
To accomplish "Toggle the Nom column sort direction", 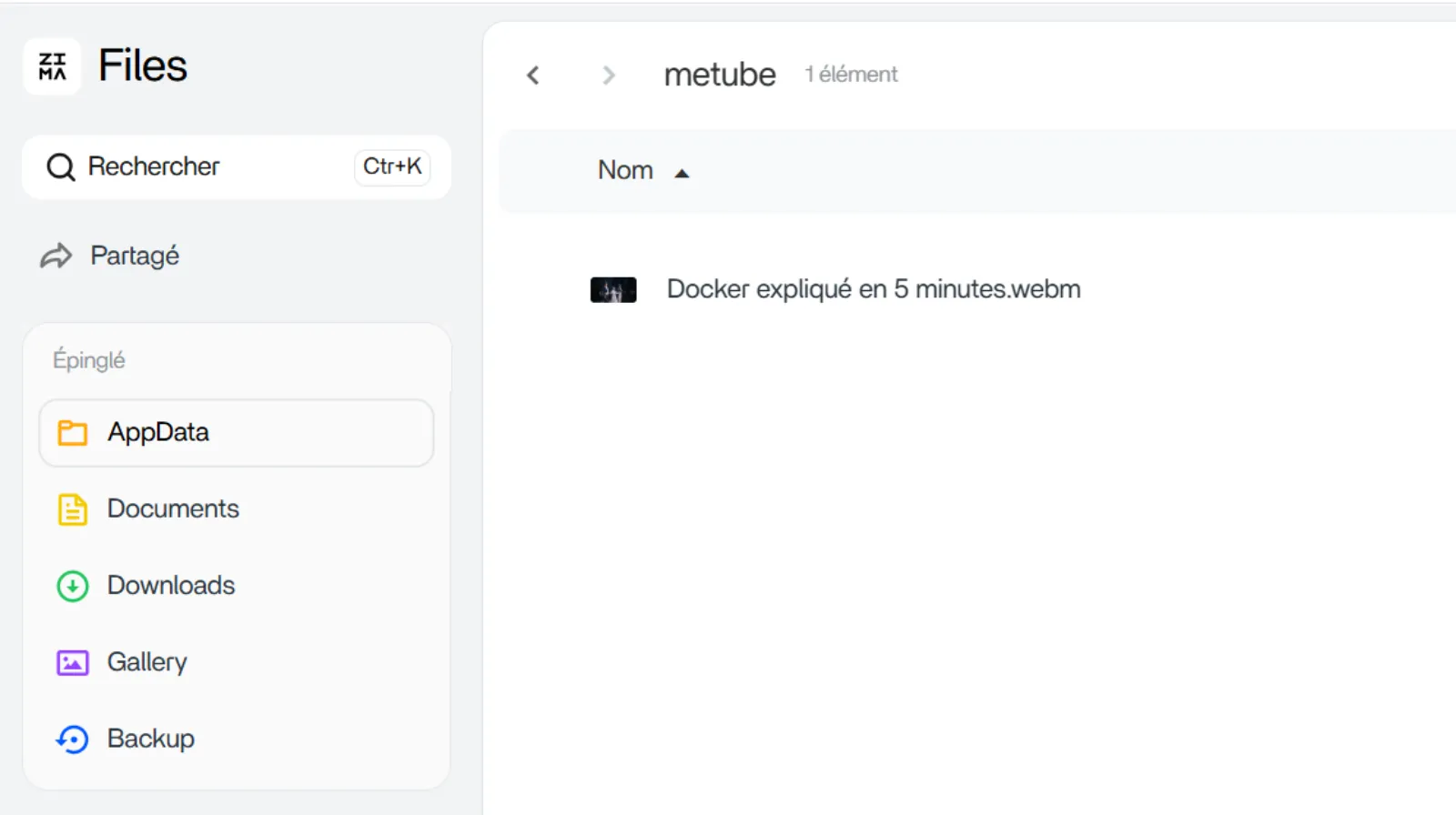I will point(625,170).
